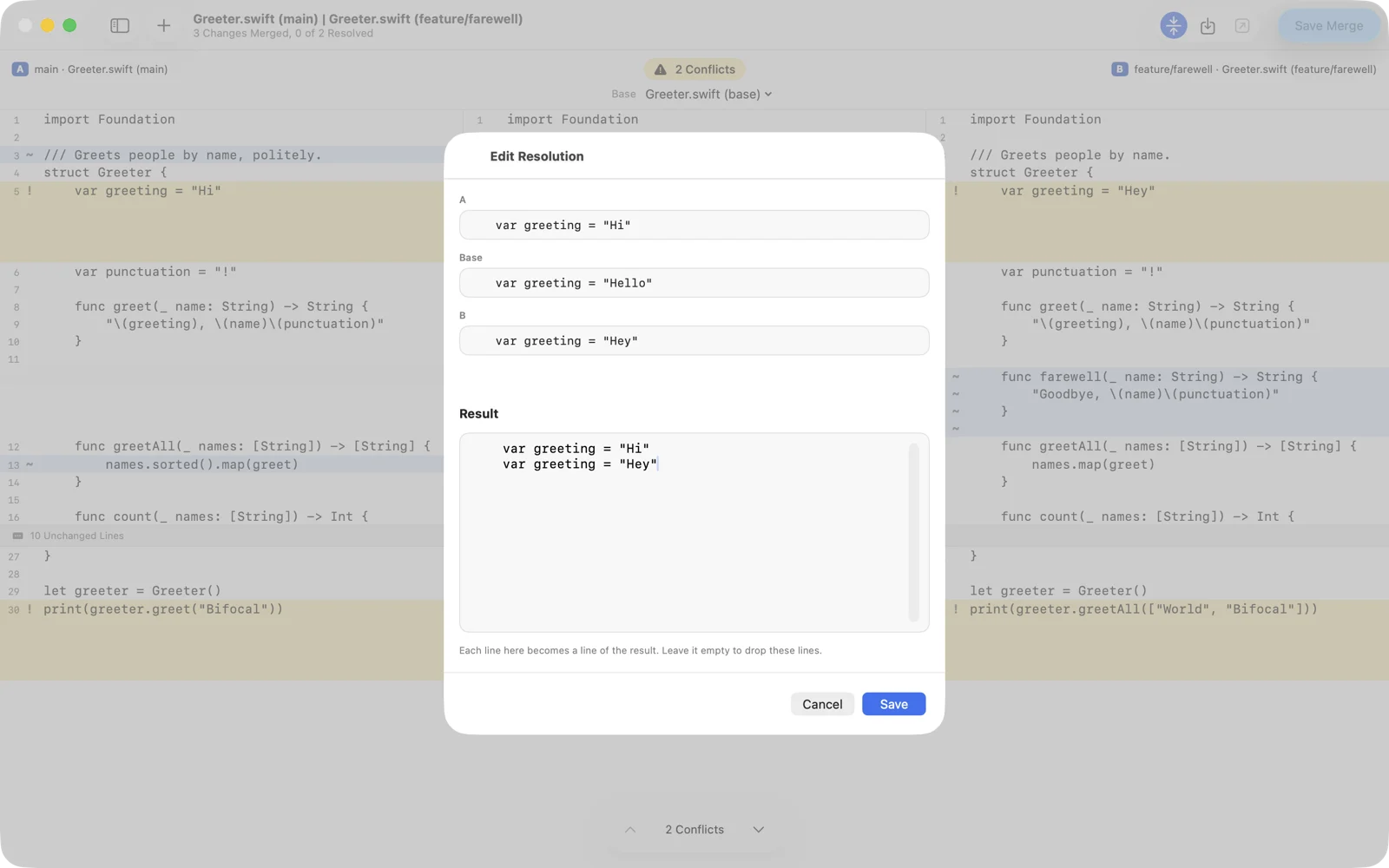Toggle the sidebar panel icon

click(x=120, y=26)
